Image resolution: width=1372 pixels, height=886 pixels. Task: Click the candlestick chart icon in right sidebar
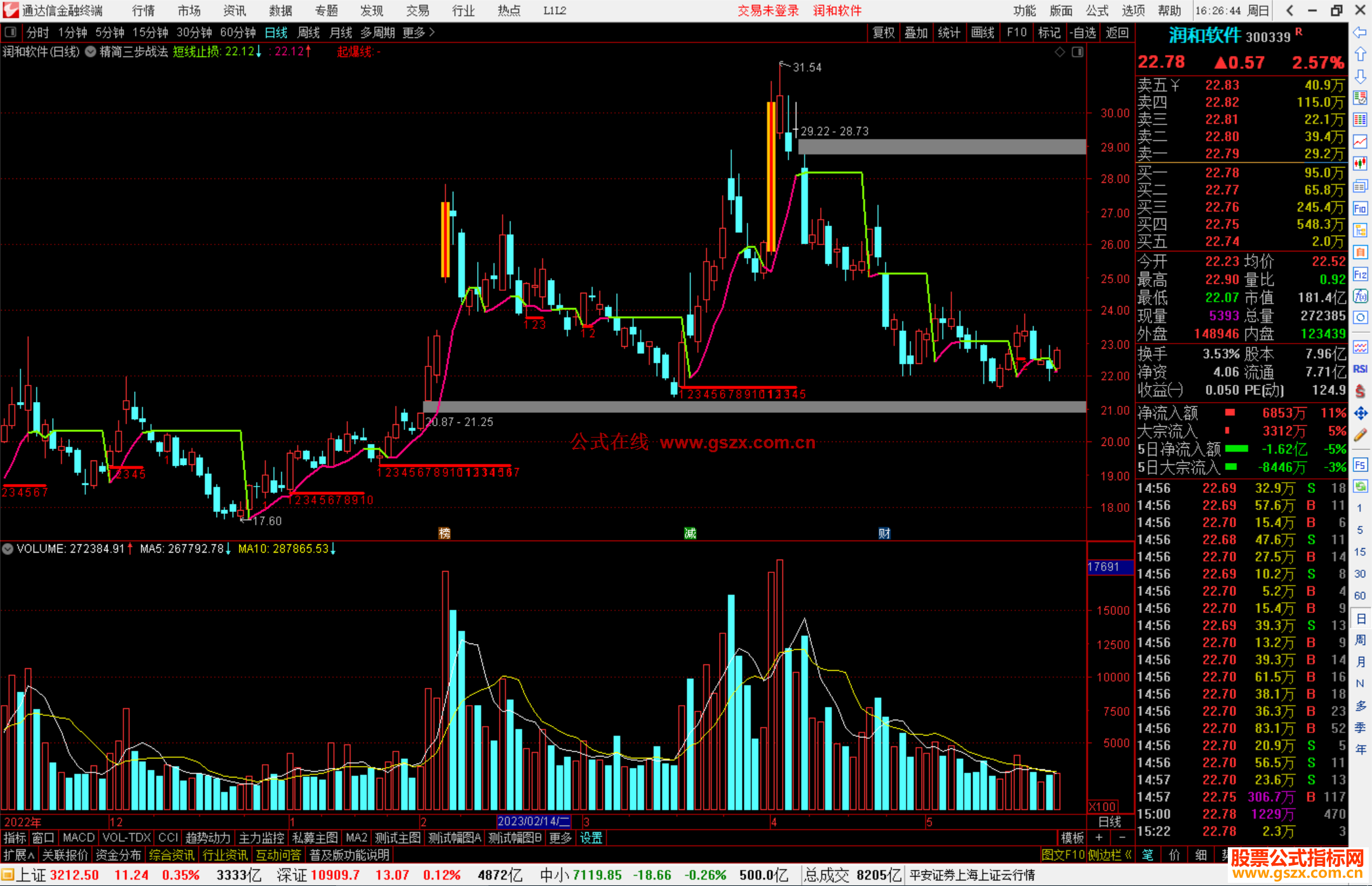coord(1360,164)
